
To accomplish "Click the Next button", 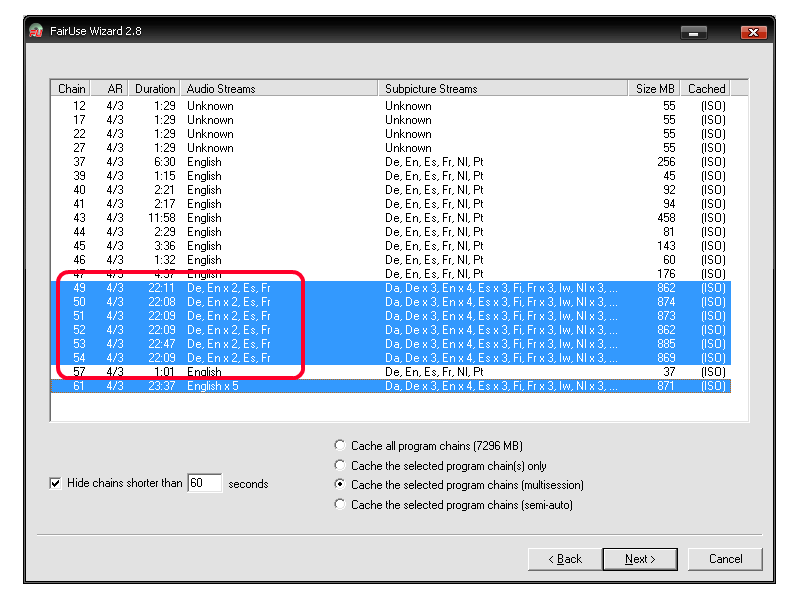I will [640, 559].
